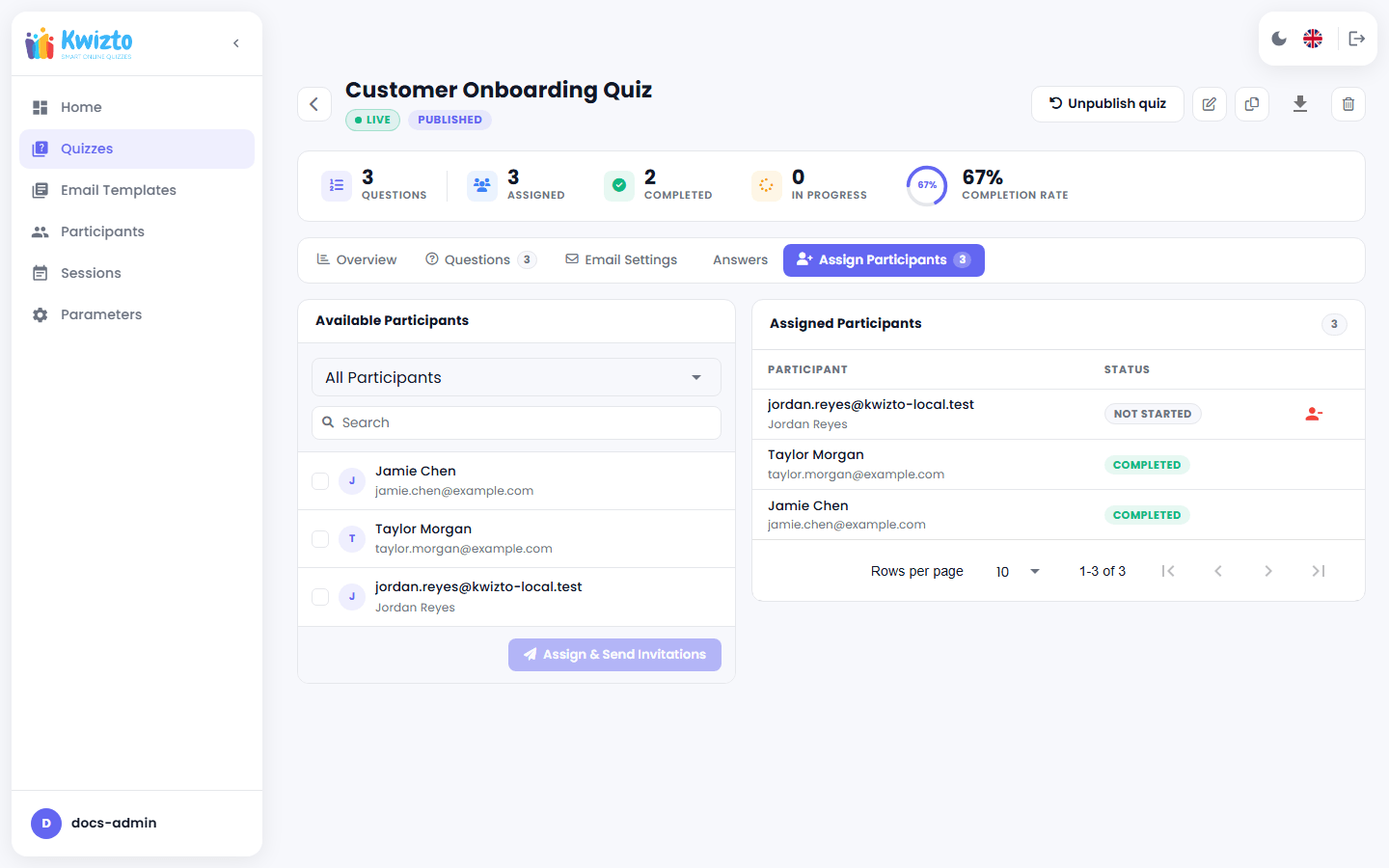The image size is (1389, 868).
Task: Click the LIVE status badge
Action: coord(372,120)
